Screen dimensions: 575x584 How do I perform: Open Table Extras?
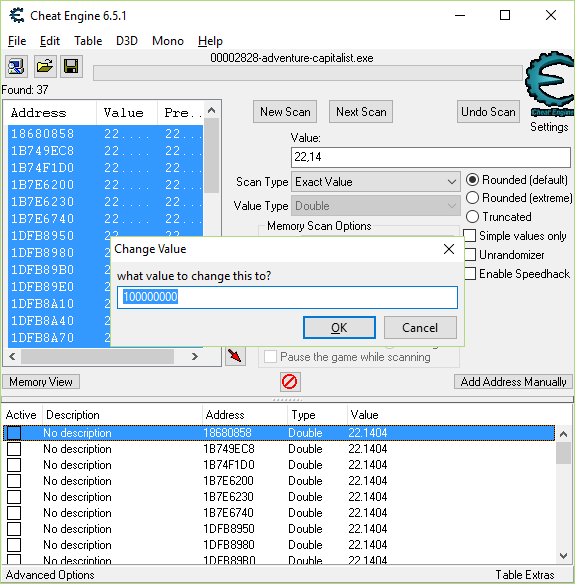525,575
